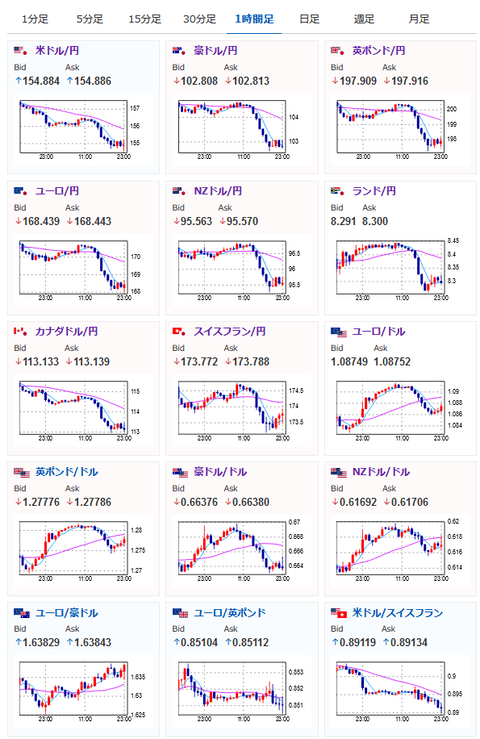The image size is (480, 739).
Task: Open the ユーロ/英ポンド pair link
Action: (230, 613)
